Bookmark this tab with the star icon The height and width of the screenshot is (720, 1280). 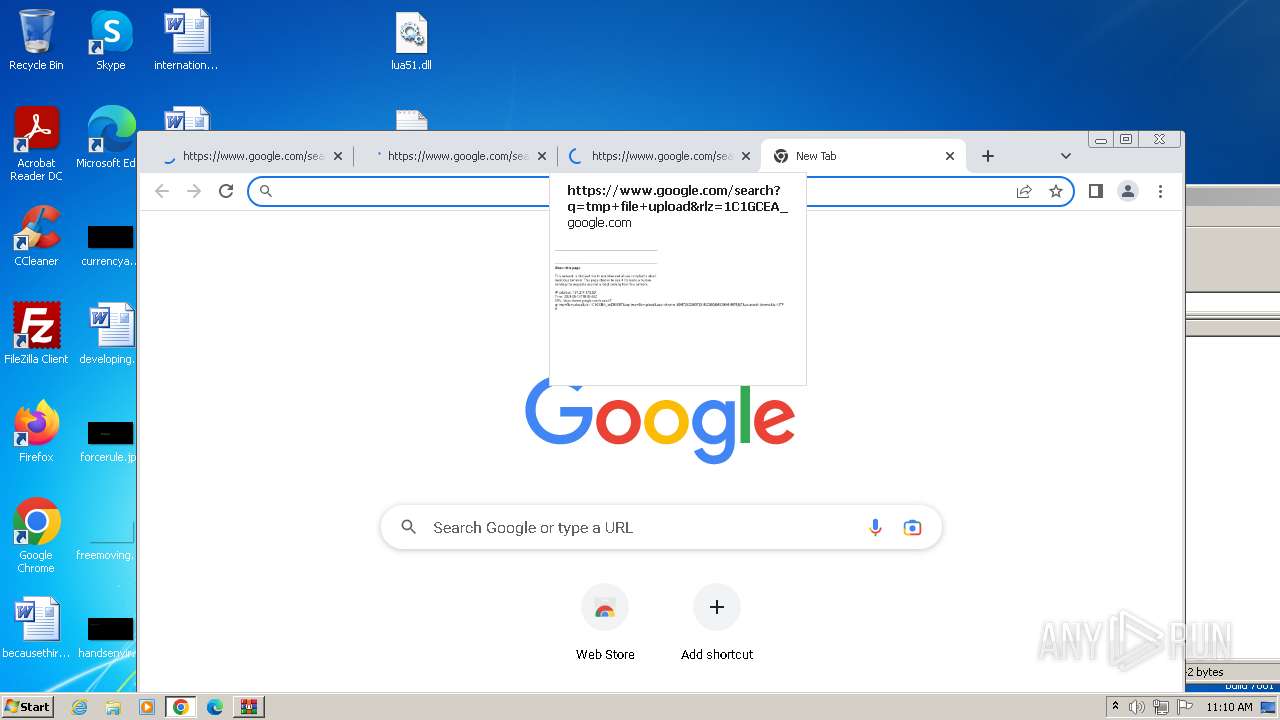(1056, 191)
